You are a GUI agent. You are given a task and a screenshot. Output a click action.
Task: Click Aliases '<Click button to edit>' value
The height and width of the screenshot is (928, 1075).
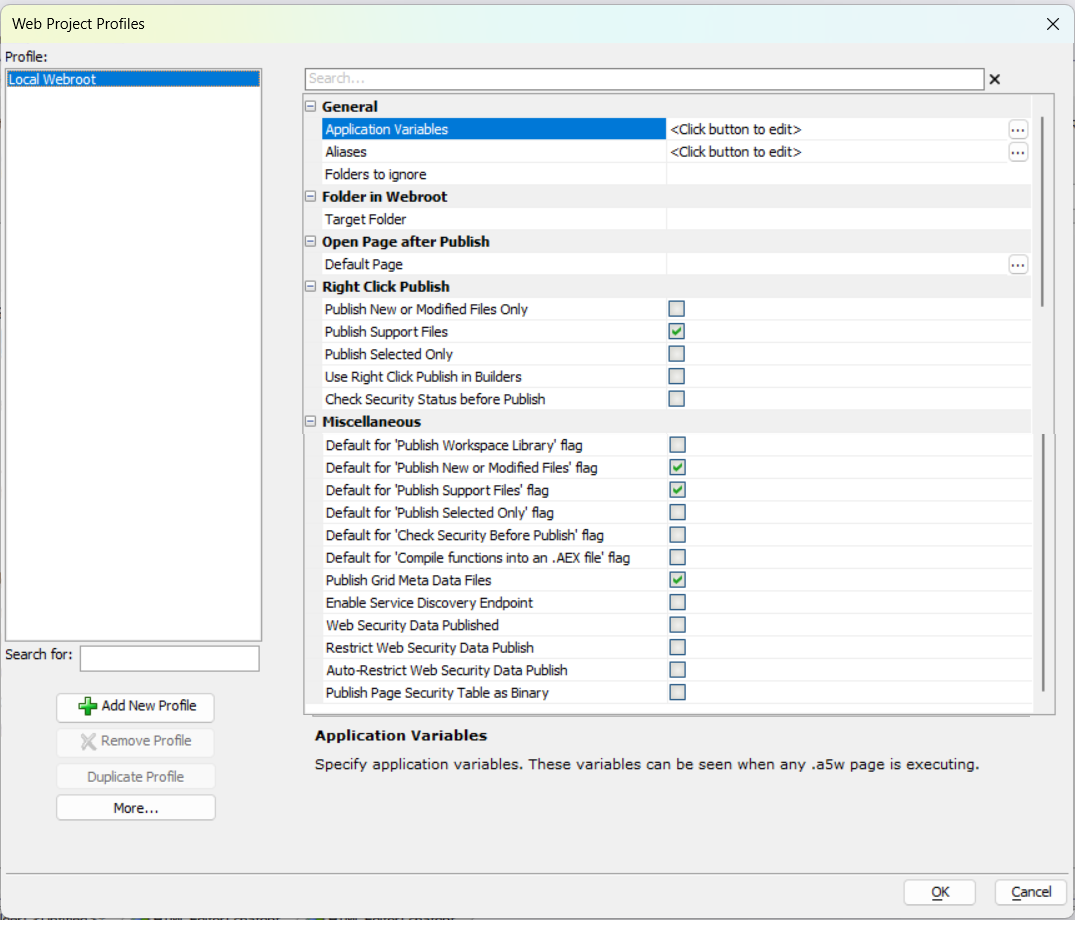tap(736, 151)
